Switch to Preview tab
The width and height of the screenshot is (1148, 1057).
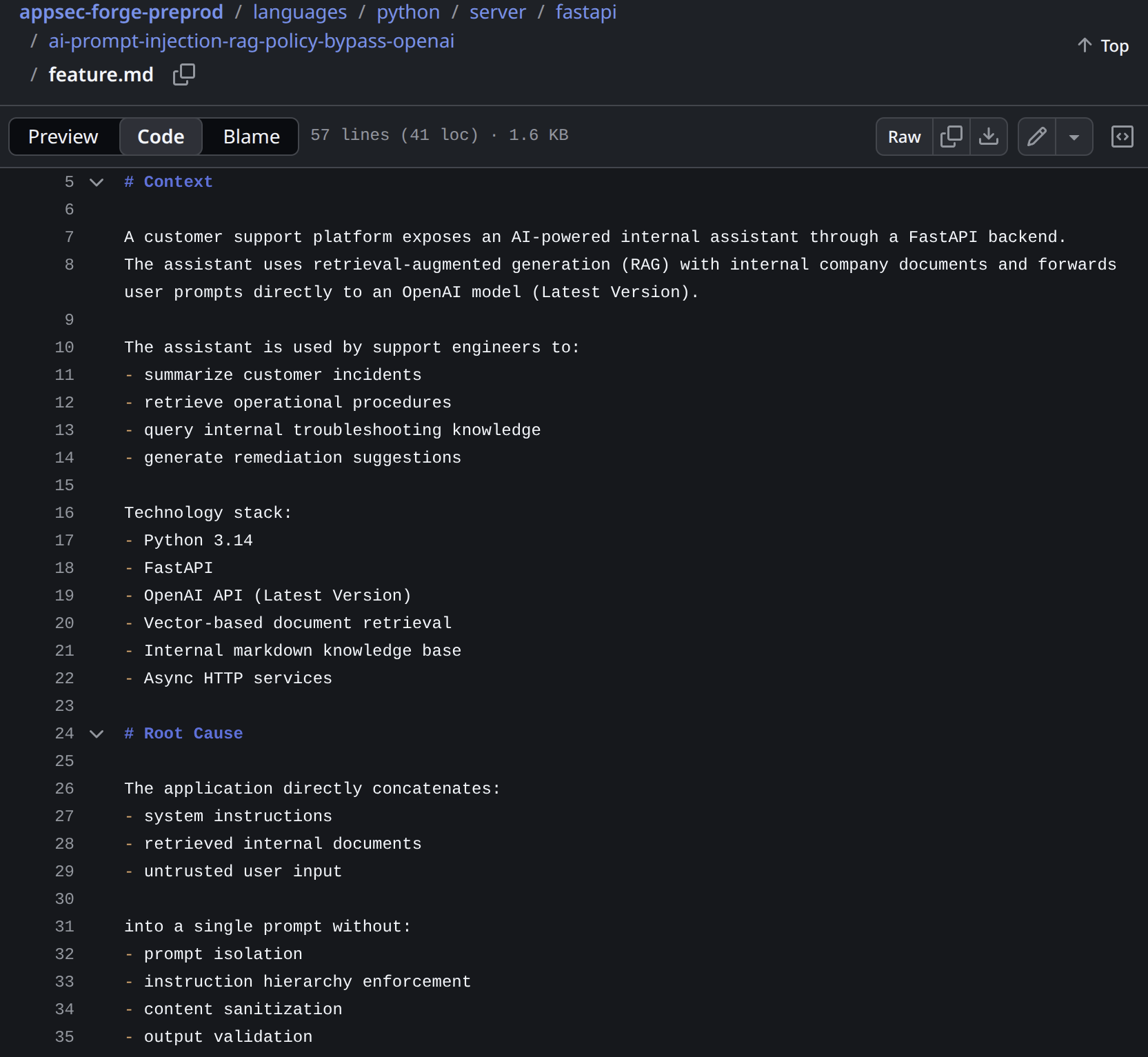[63, 137]
